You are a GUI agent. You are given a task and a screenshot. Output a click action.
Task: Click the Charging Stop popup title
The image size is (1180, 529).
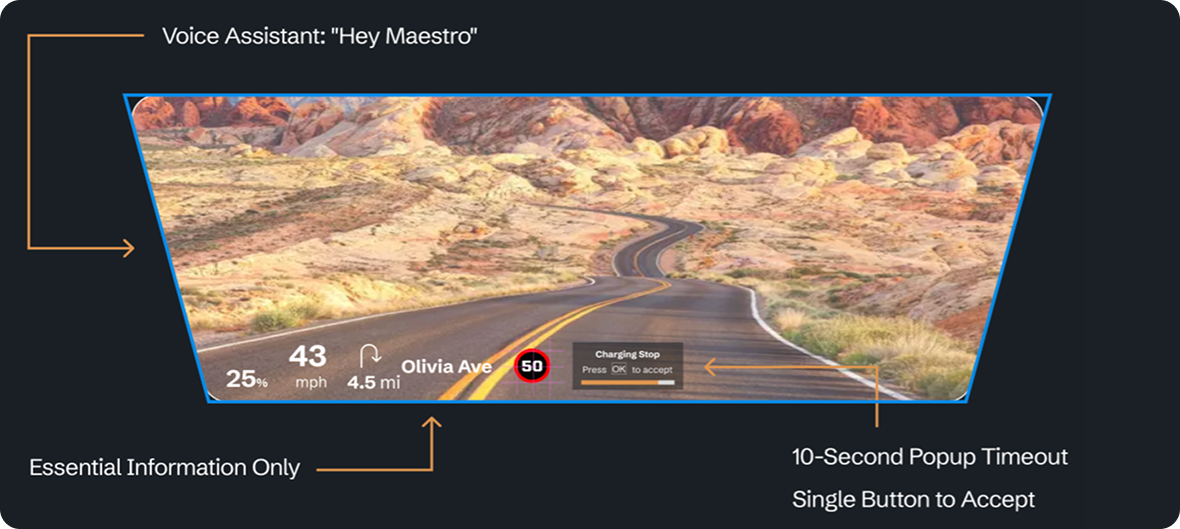(x=627, y=354)
